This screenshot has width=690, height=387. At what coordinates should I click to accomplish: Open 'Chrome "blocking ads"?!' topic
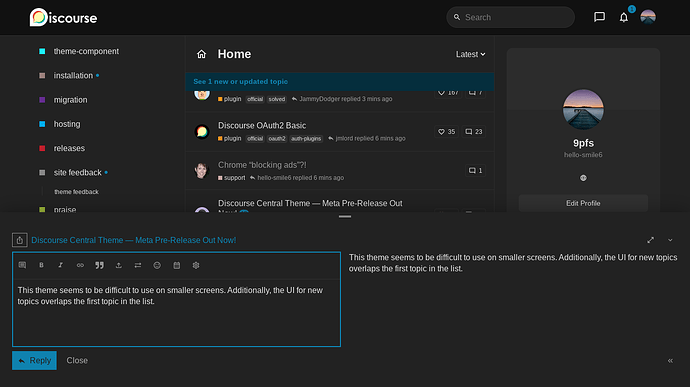pyautogui.click(x=262, y=165)
